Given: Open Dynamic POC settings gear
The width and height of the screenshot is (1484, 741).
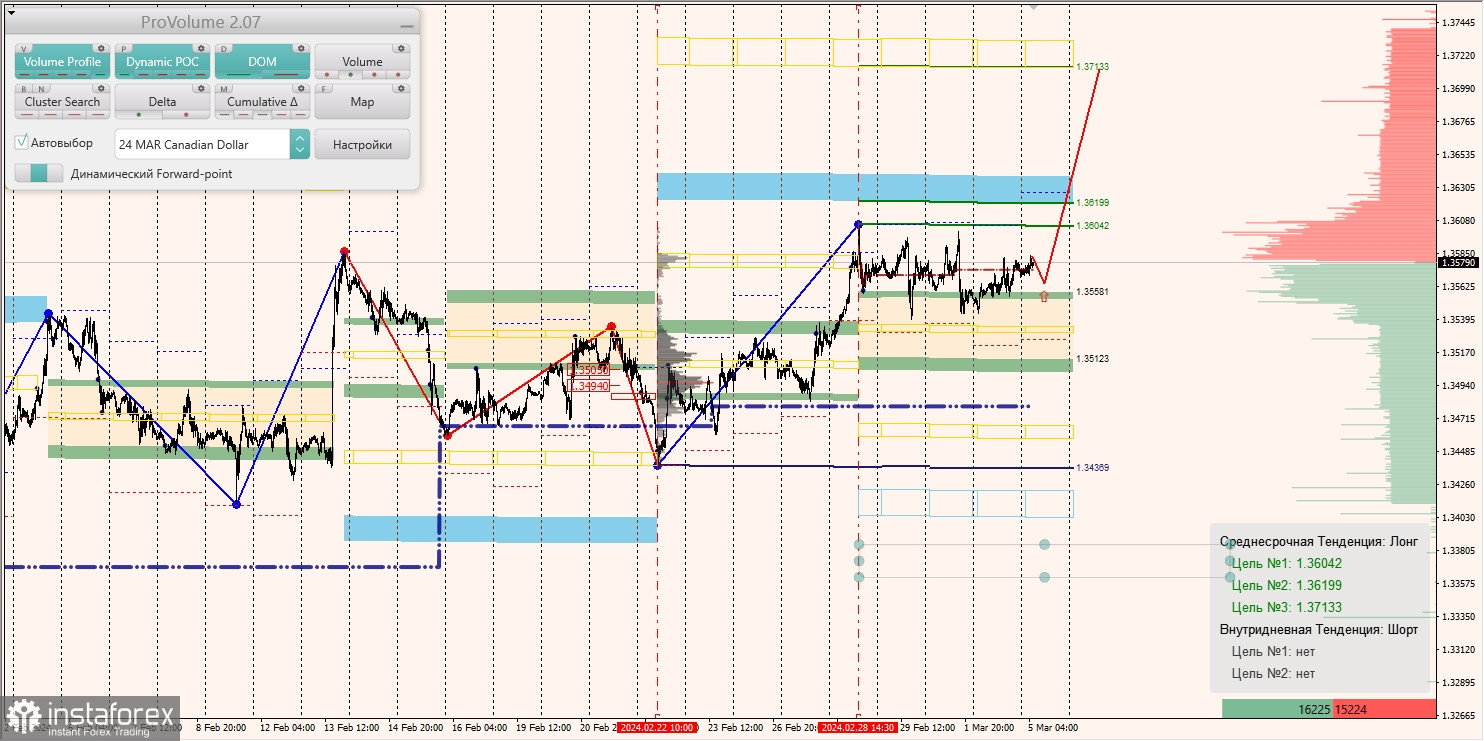Looking at the screenshot, I should tap(200, 48).
